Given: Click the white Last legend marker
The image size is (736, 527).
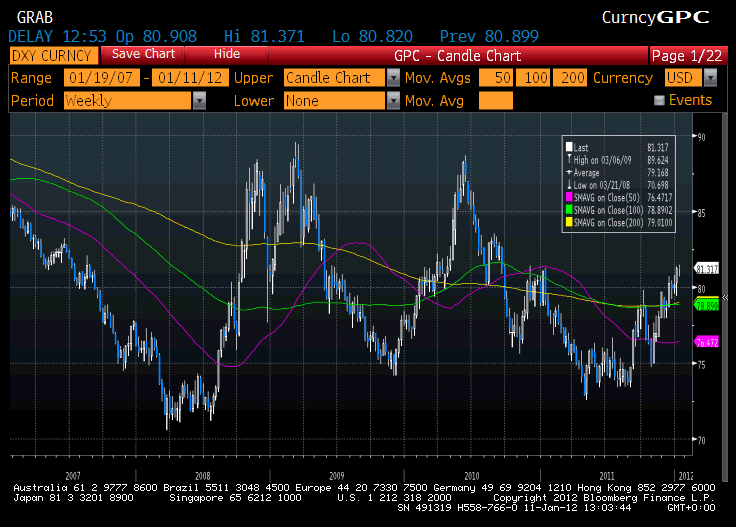Looking at the screenshot, I should (569, 147).
